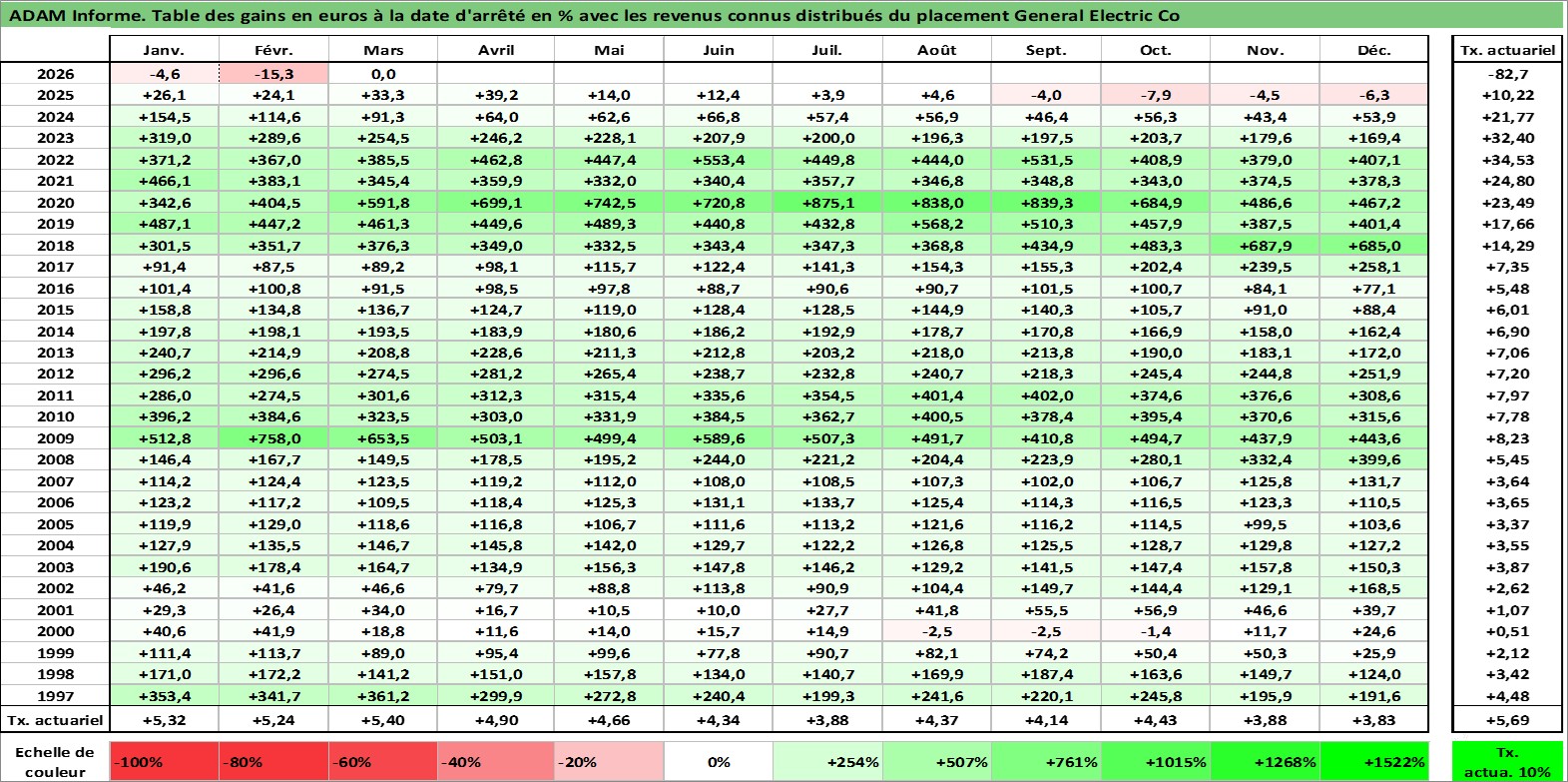
Task: Select the 2000 row label
Action: [55, 631]
